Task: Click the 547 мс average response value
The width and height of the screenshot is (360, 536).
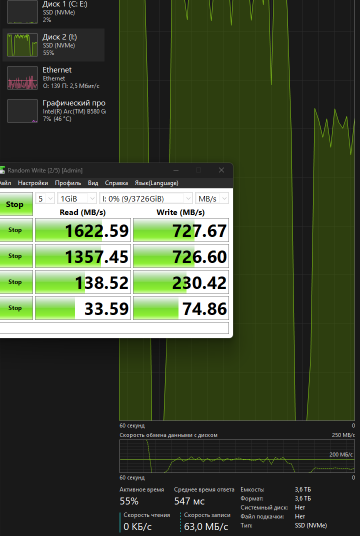Action: pyautogui.click(x=189, y=501)
